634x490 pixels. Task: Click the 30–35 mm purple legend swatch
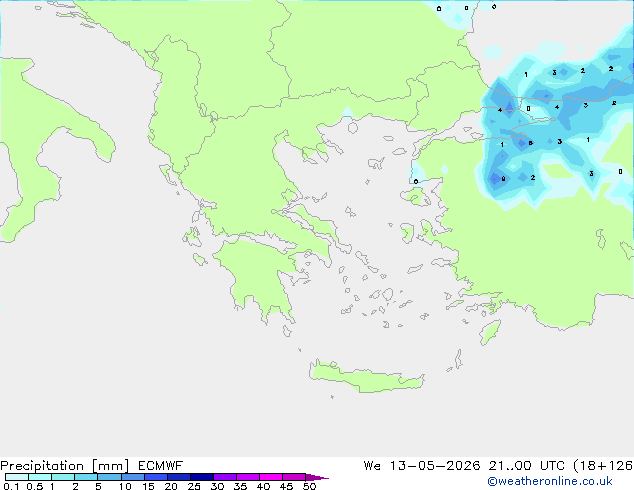coord(225,477)
